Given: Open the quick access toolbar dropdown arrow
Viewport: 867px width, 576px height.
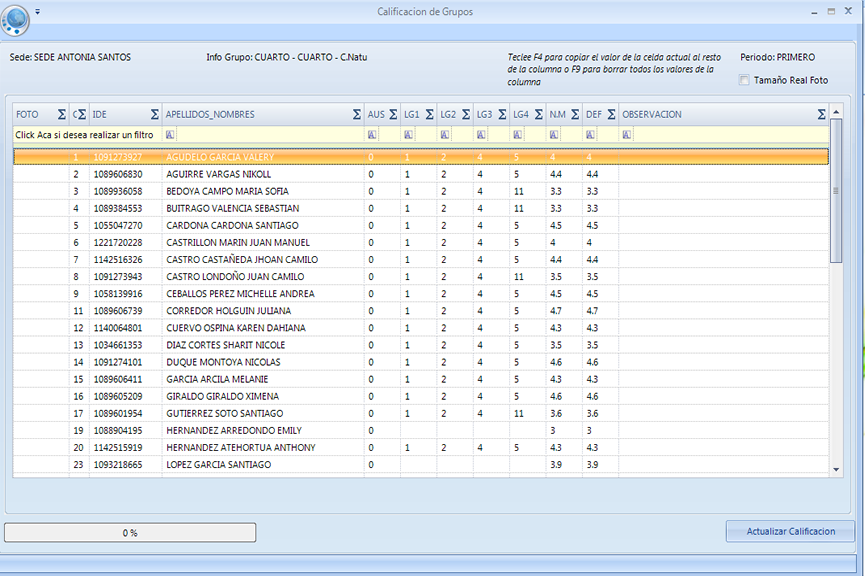Looking at the screenshot, I should click(x=38, y=11).
